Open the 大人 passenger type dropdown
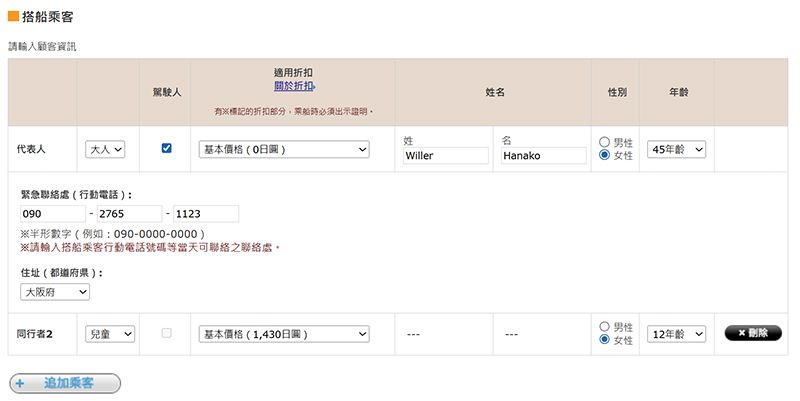The height and width of the screenshot is (401, 800). click(105, 149)
